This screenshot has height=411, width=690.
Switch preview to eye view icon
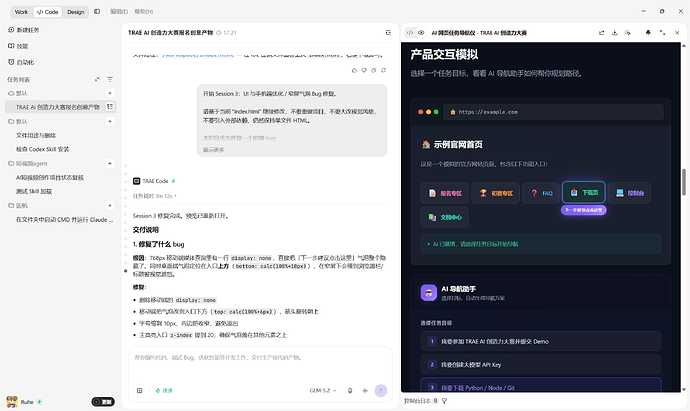[x=421, y=33]
